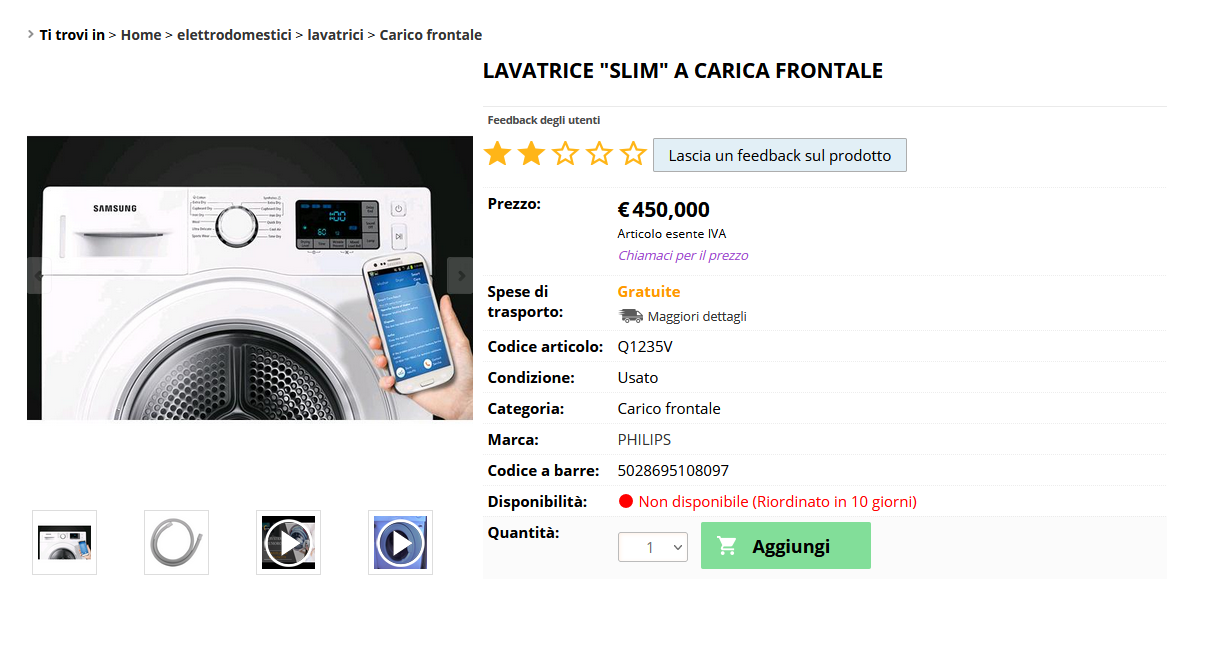Viewport: 1206px width, 653px height.
Task: Go to Home in the breadcrumb
Action: pos(141,35)
